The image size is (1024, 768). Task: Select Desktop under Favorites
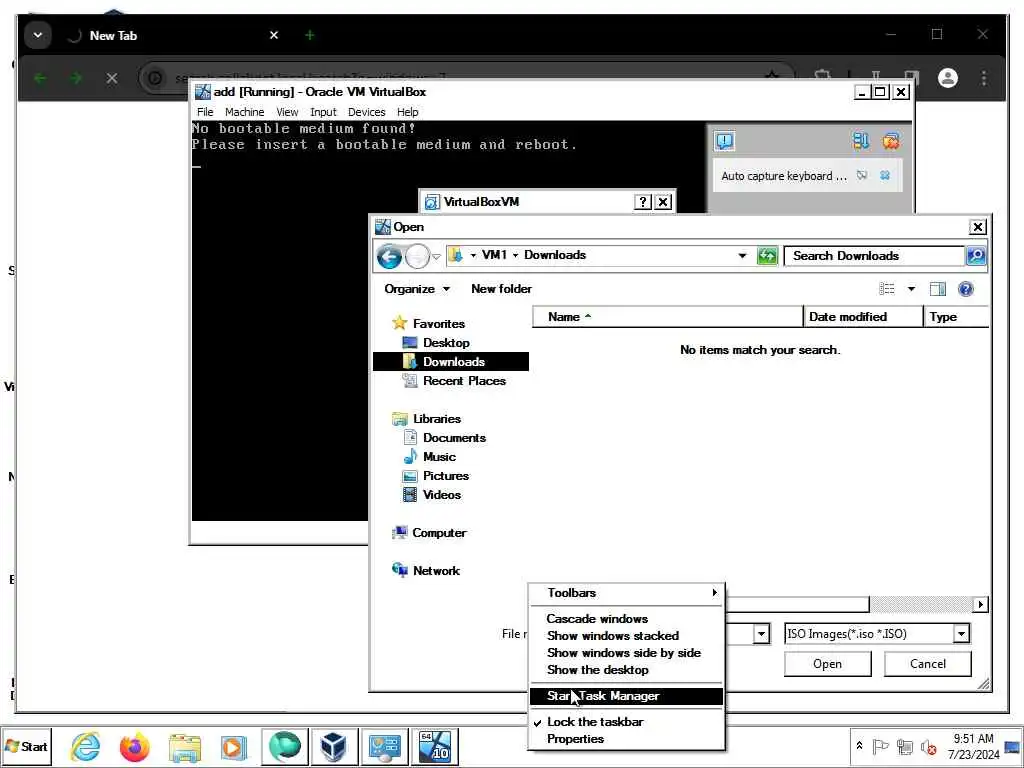(445, 343)
